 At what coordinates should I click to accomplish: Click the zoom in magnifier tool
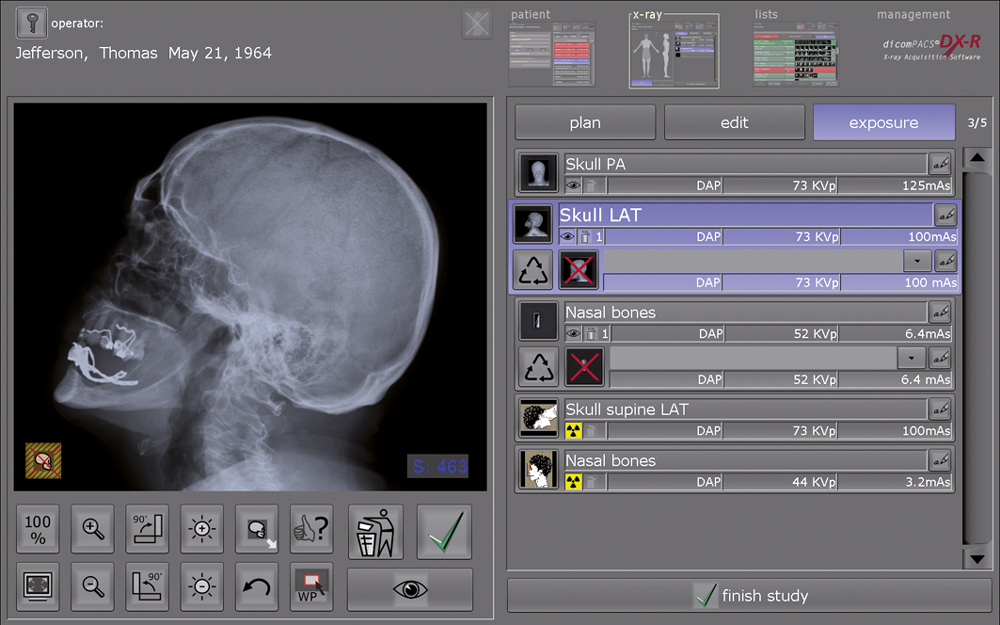tap(93, 529)
